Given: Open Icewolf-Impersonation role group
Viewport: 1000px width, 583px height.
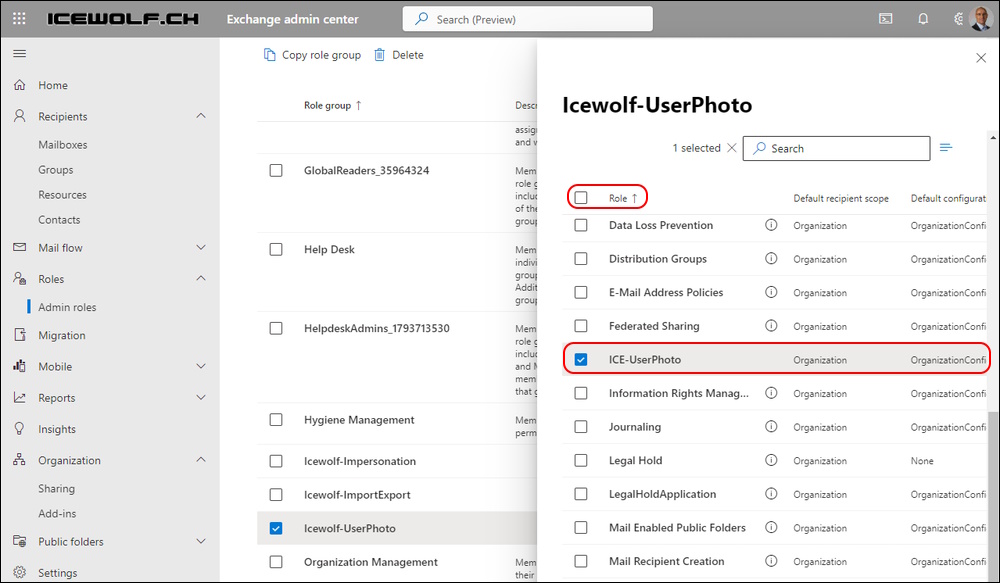Looking at the screenshot, I should pos(360,461).
